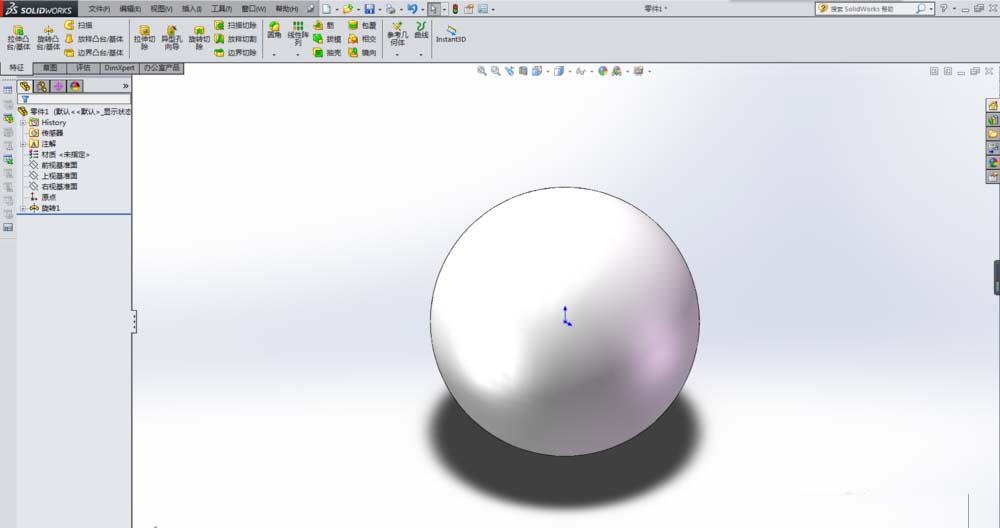Select the 筋 rib tool

point(323,25)
